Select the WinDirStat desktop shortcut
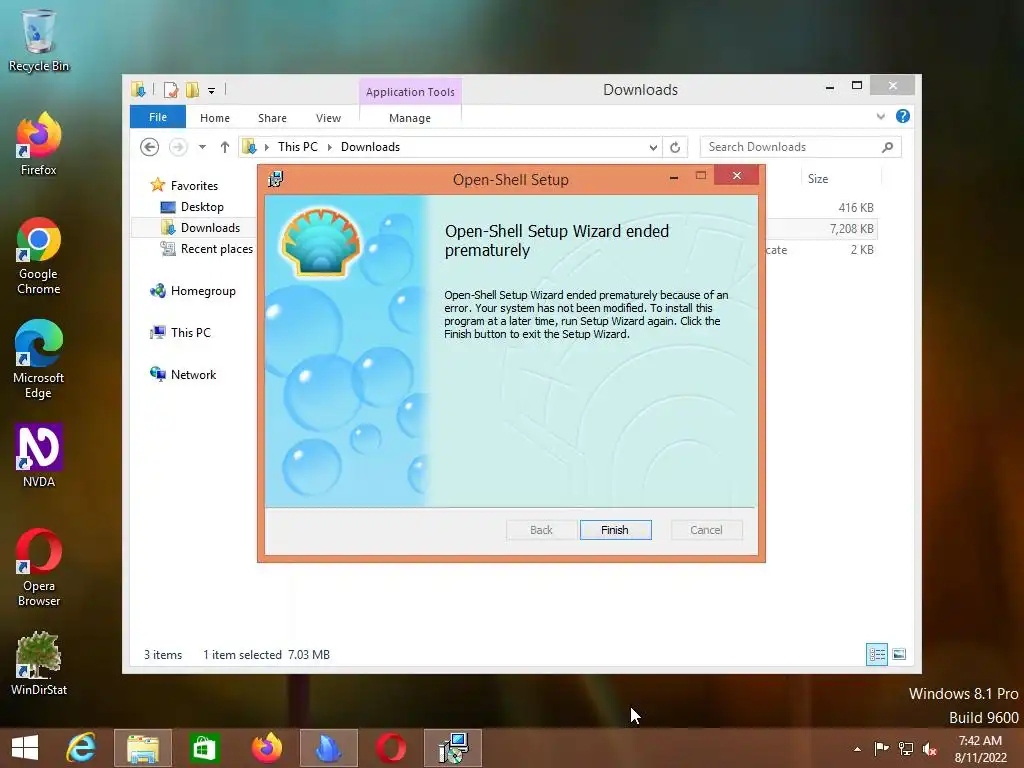 coord(39,664)
